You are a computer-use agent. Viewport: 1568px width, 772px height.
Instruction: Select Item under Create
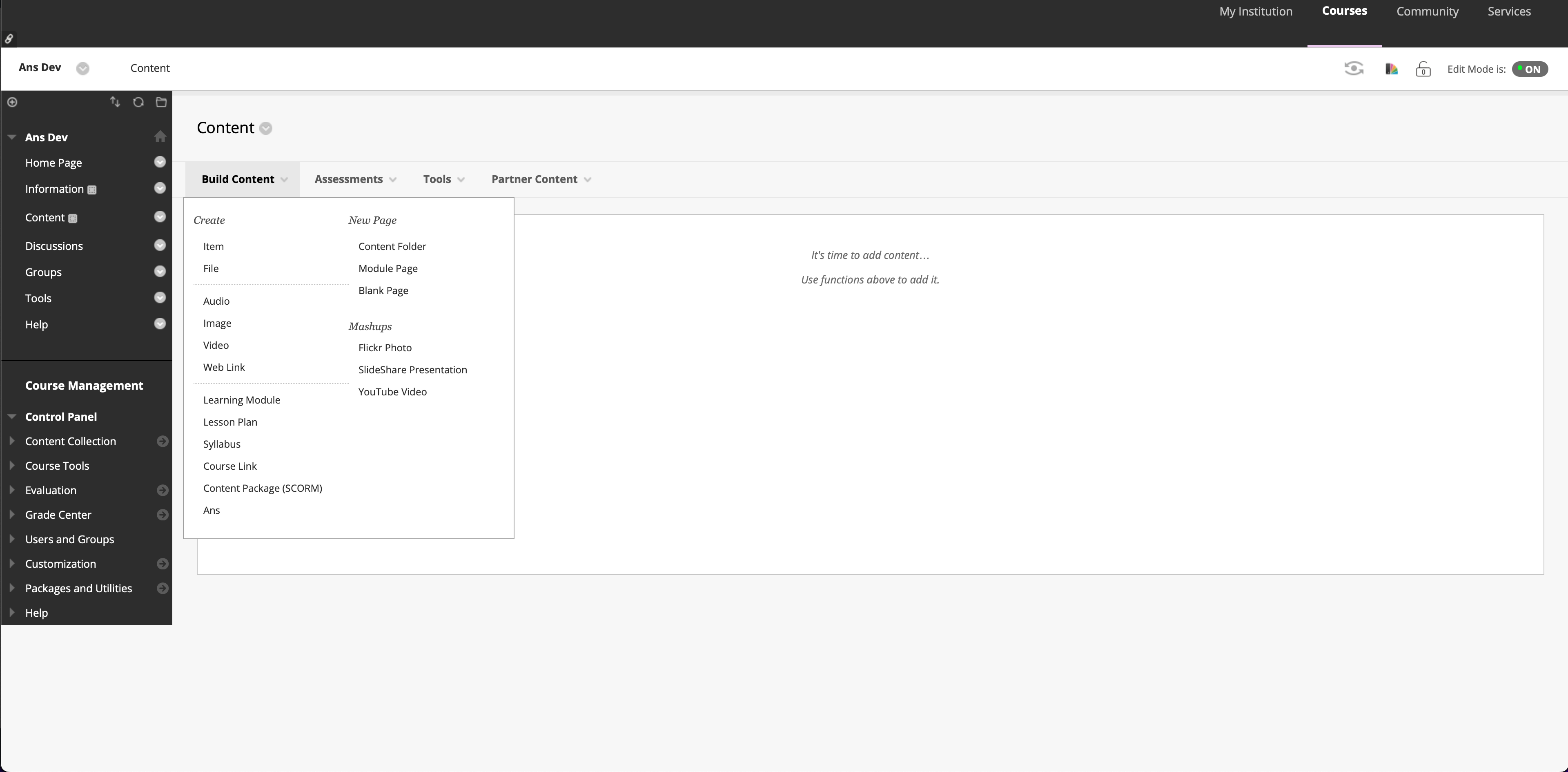(x=214, y=247)
